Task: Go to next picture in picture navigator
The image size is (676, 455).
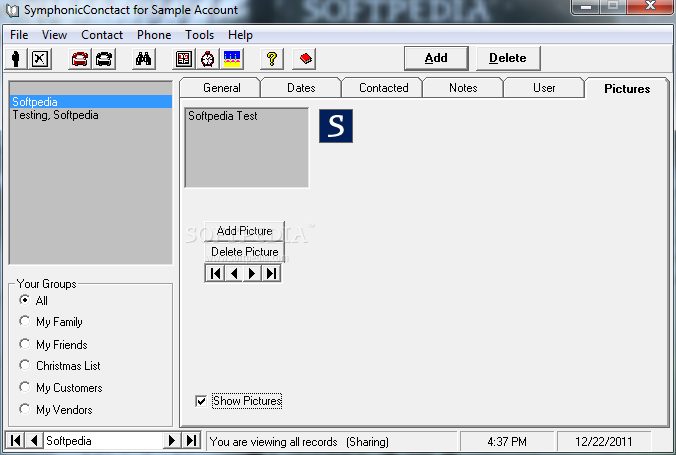Action: (x=252, y=273)
